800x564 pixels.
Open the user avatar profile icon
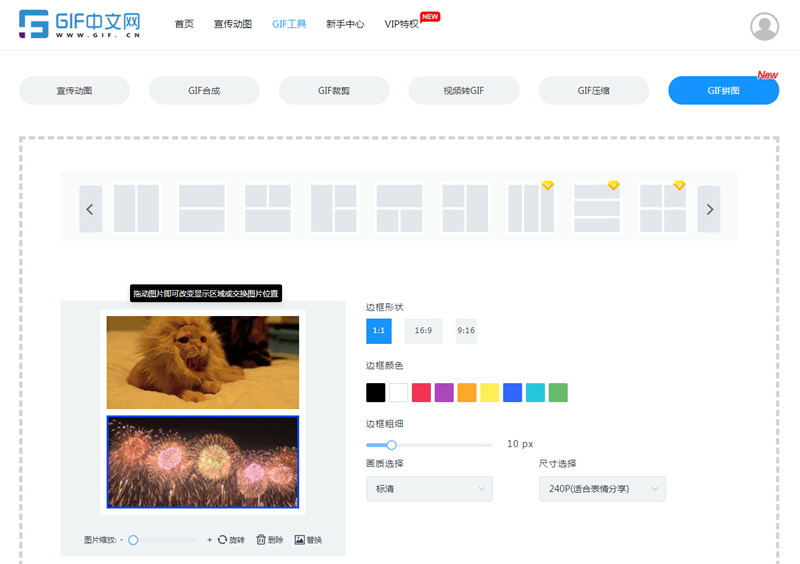click(764, 26)
